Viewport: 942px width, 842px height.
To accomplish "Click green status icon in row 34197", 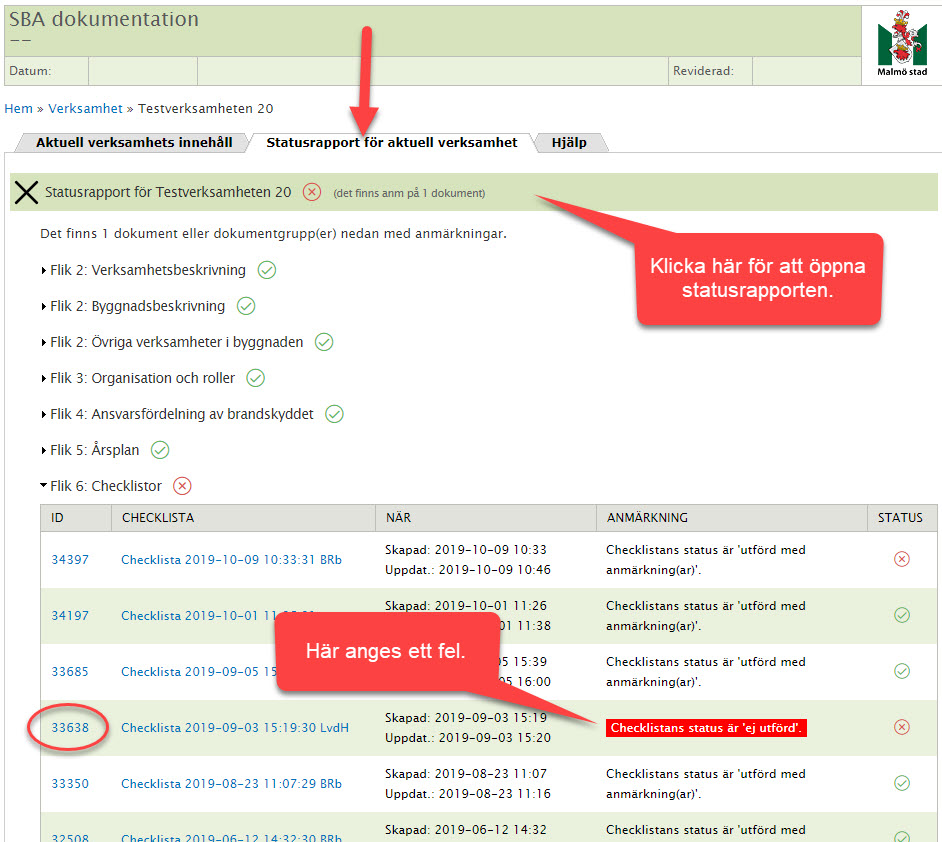I will (902, 615).
